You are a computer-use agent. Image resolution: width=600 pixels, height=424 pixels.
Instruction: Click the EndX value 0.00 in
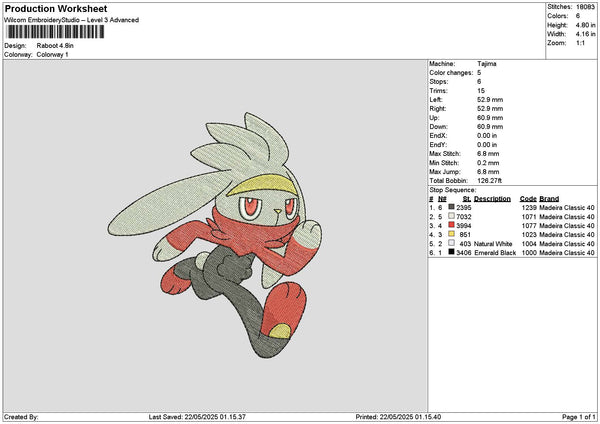coord(487,136)
